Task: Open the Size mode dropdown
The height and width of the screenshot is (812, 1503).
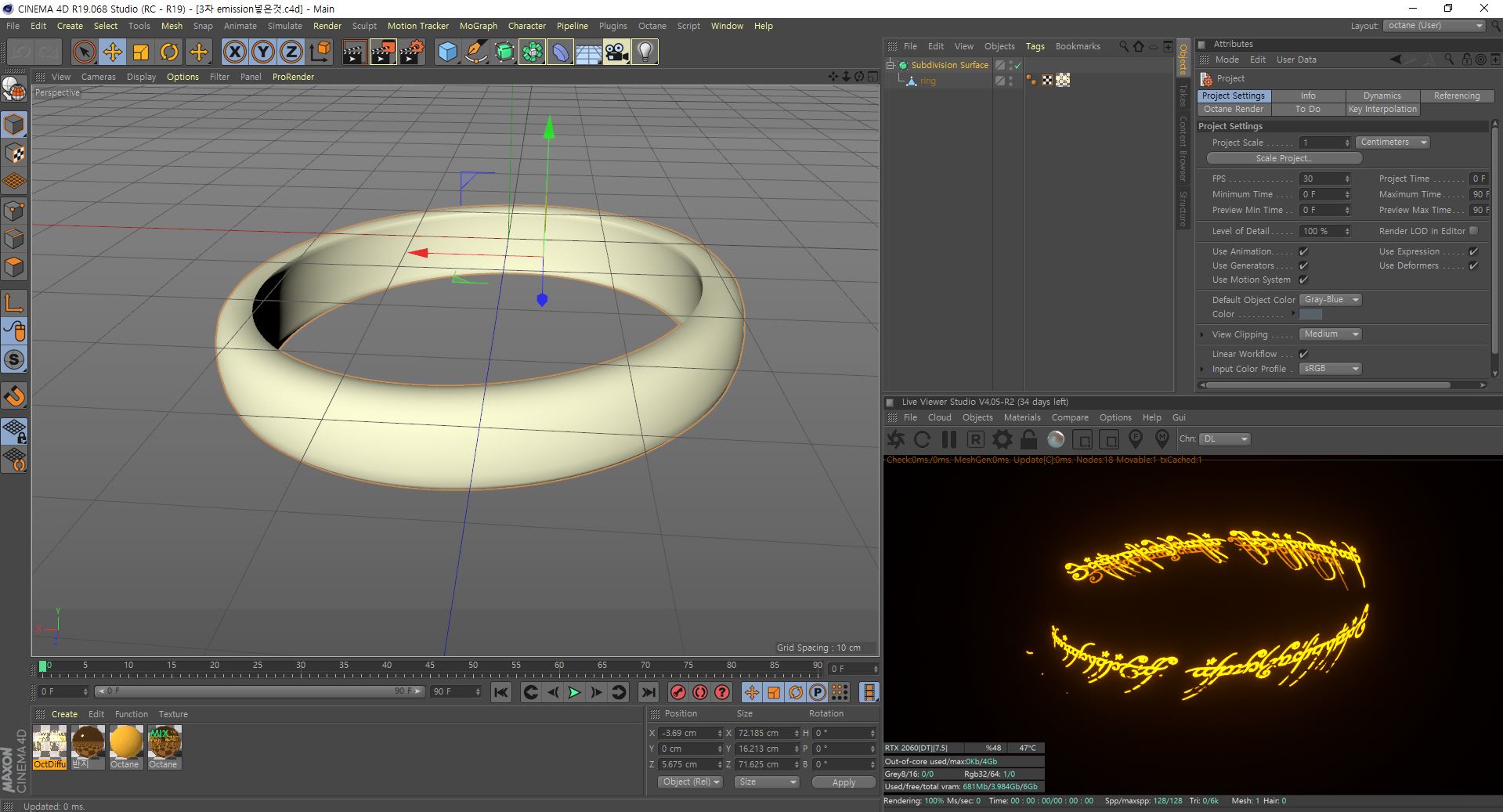Action: (x=767, y=782)
